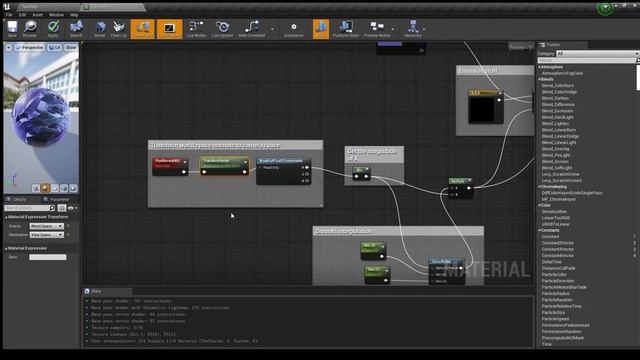Image resolution: width=640 pixels, height=360 pixels.
Task: Click the Show viewport button
Action: (x=71, y=48)
